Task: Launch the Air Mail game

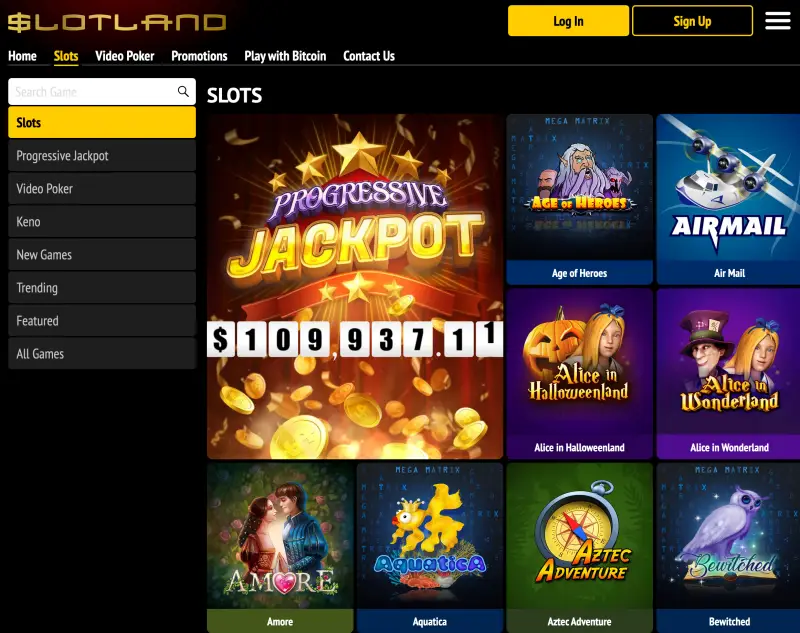Action: click(728, 199)
